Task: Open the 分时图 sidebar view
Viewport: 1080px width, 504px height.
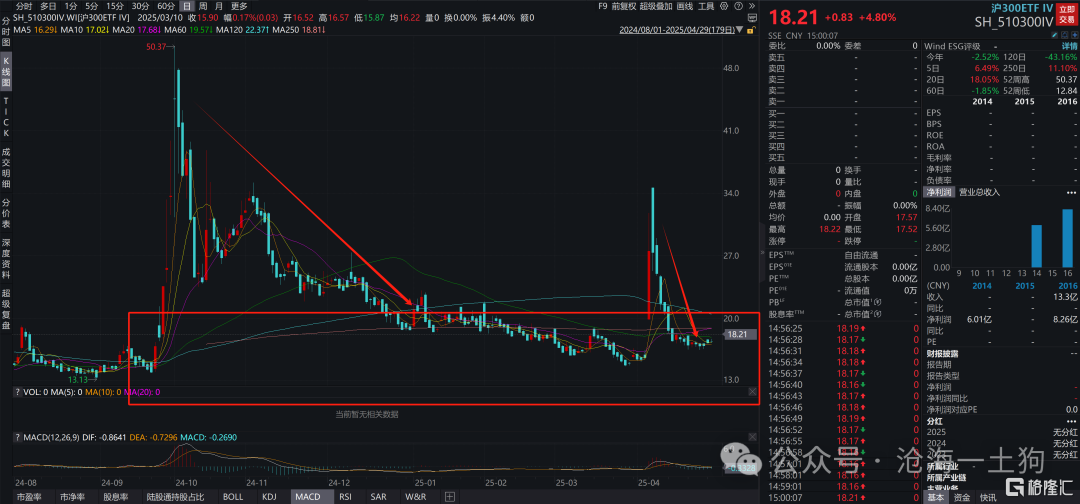Action: point(6,33)
